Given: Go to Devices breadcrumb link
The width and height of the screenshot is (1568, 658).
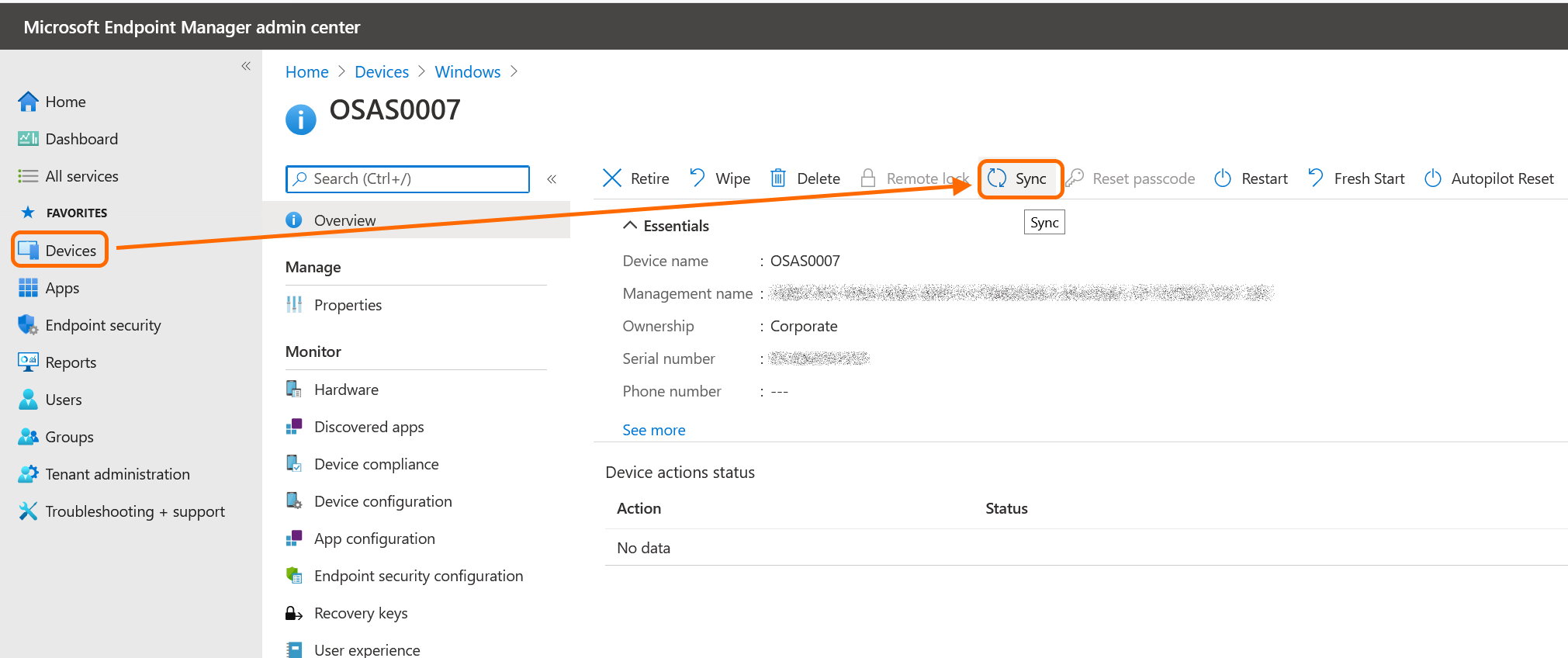Looking at the screenshot, I should click(x=381, y=72).
